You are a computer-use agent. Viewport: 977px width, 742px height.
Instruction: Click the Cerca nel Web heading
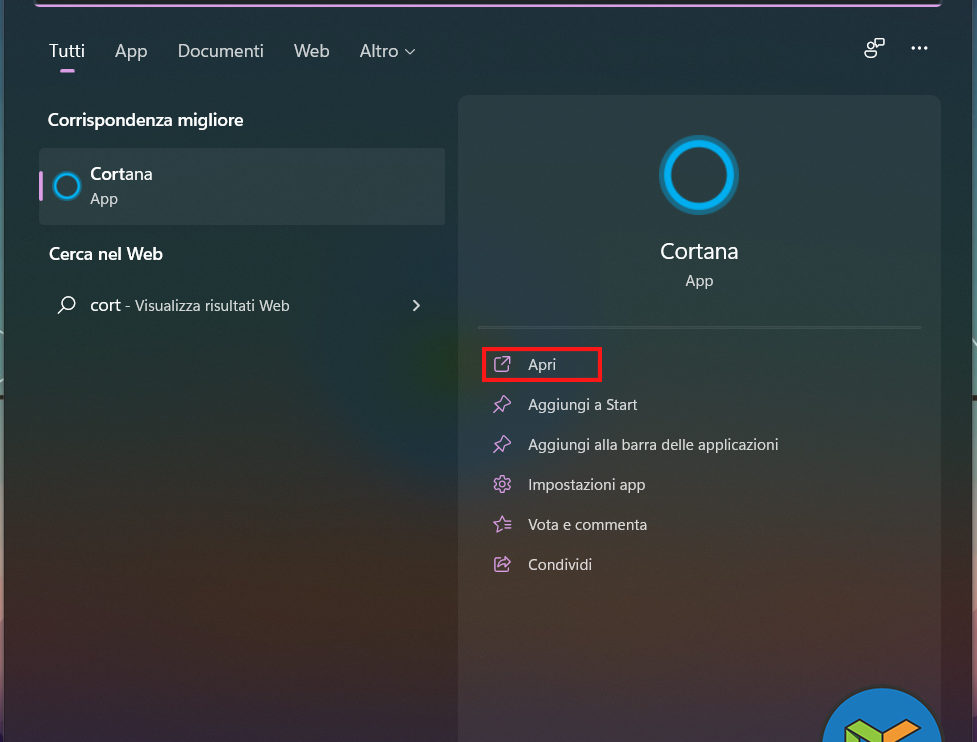click(x=106, y=254)
